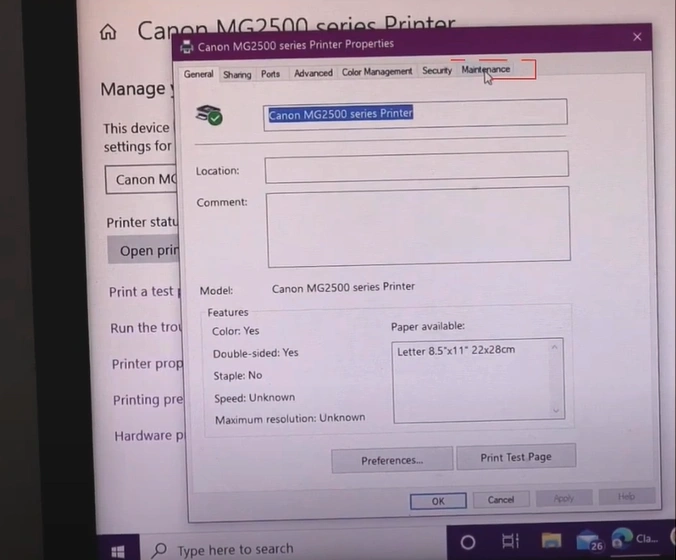Click the Preferences... button
The image size is (676, 560).
tap(391, 460)
